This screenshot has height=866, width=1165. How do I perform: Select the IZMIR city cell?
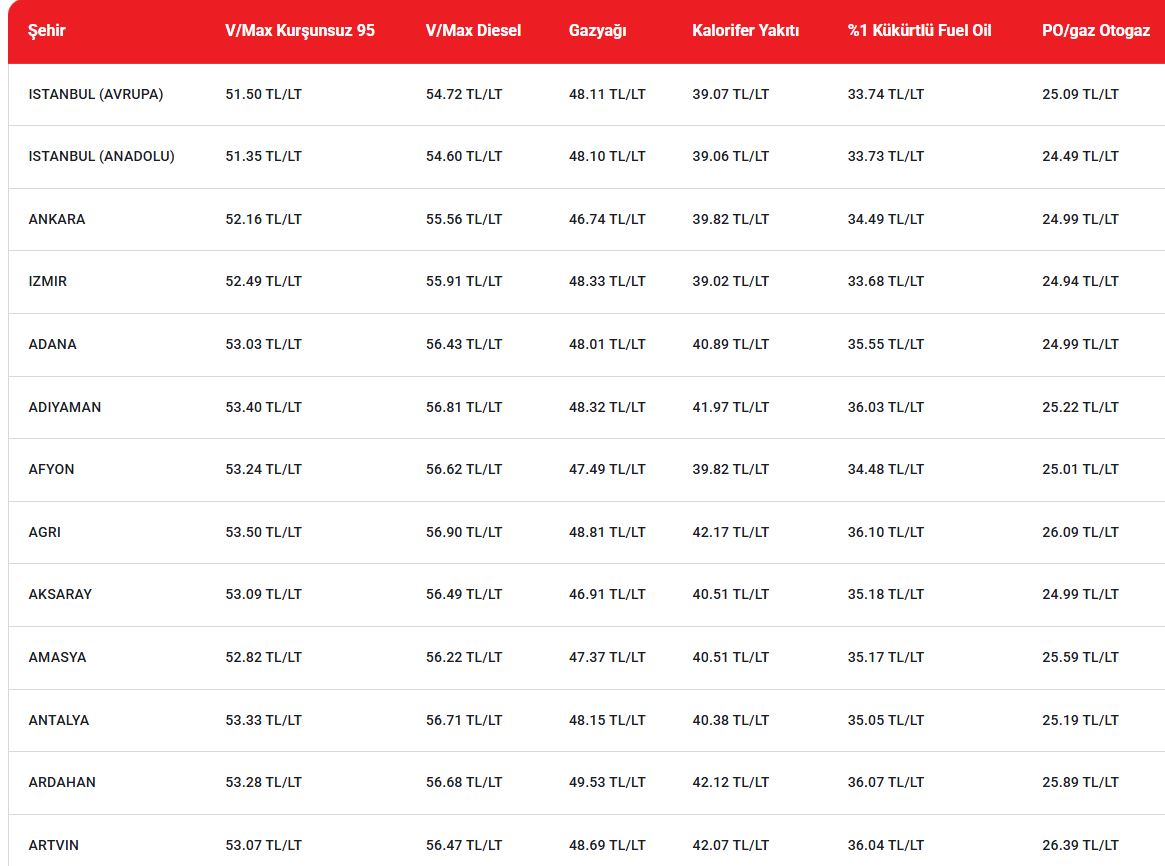(48, 281)
